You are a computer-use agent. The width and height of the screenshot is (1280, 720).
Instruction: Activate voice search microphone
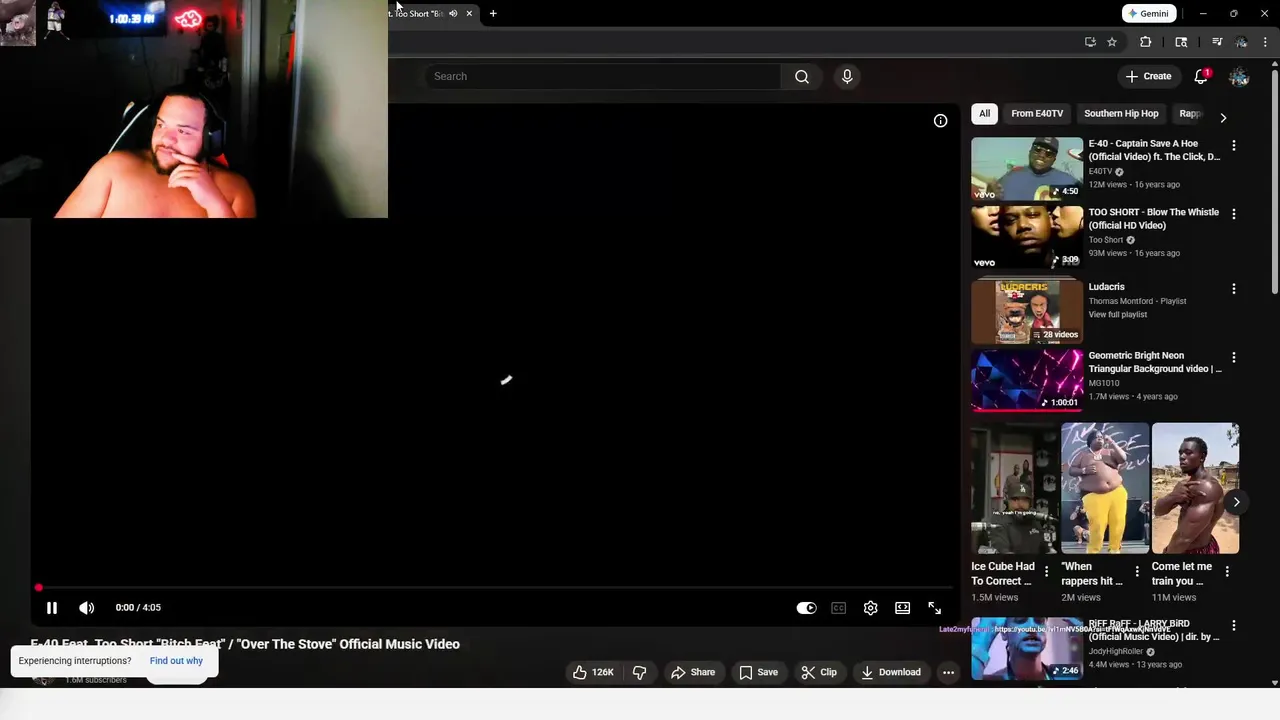pos(847,76)
